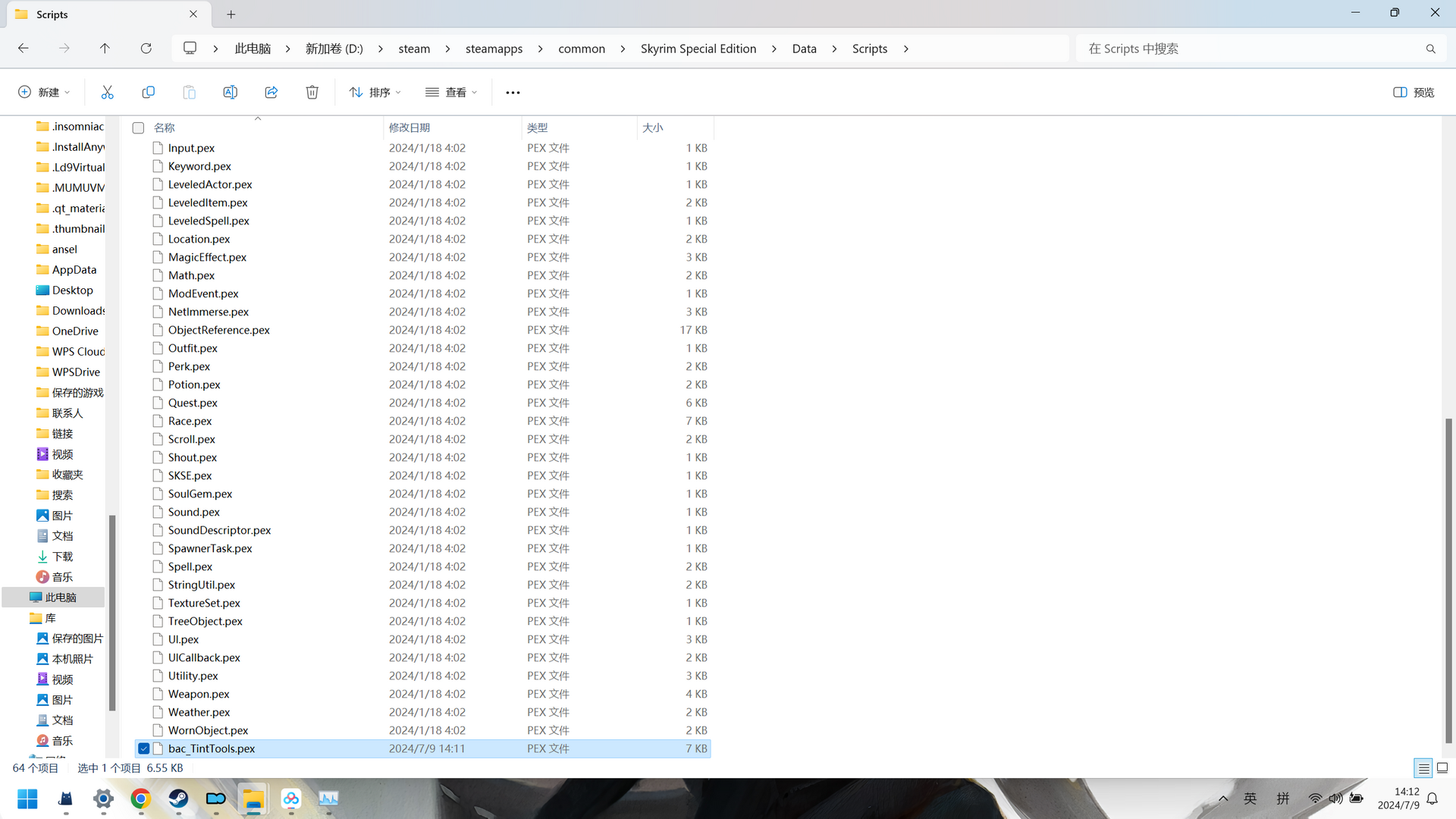Screen dimensions: 1456x819
Task: Go to 新加卷 (D:) breadcrumb
Action: tap(334, 49)
